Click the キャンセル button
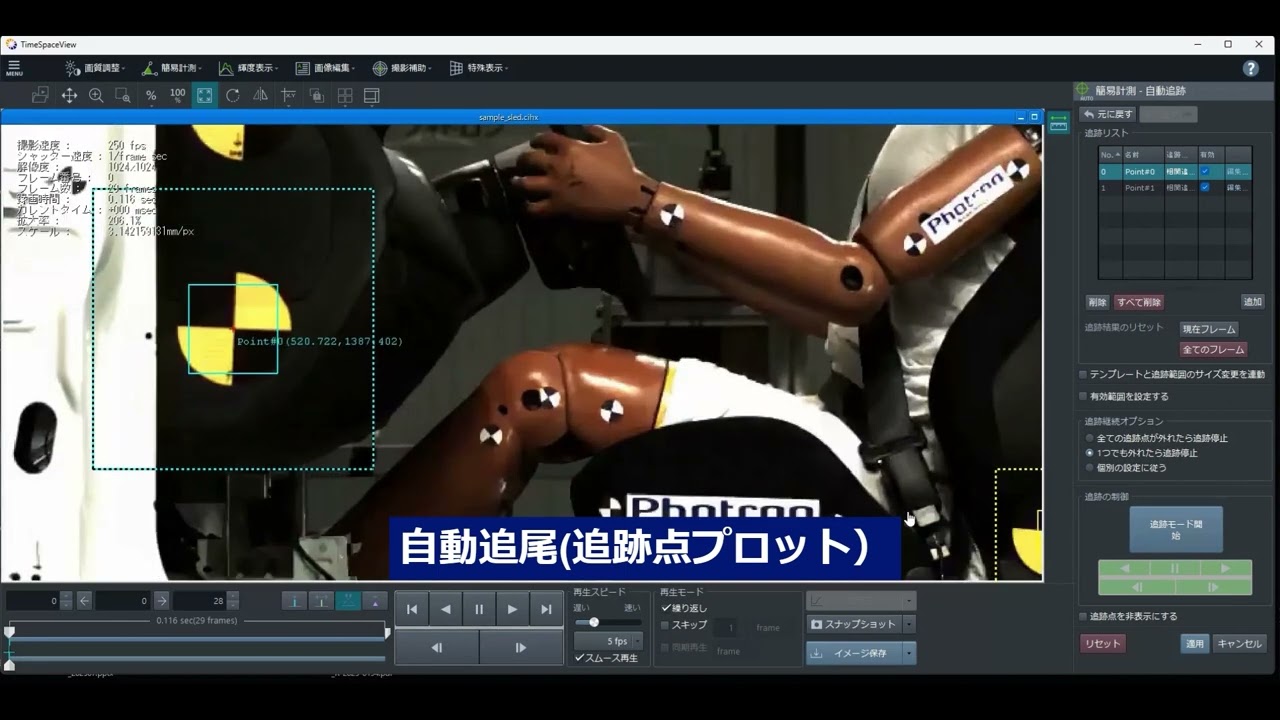The height and width of the screenshot is (720, 1280). point(1239,644)
